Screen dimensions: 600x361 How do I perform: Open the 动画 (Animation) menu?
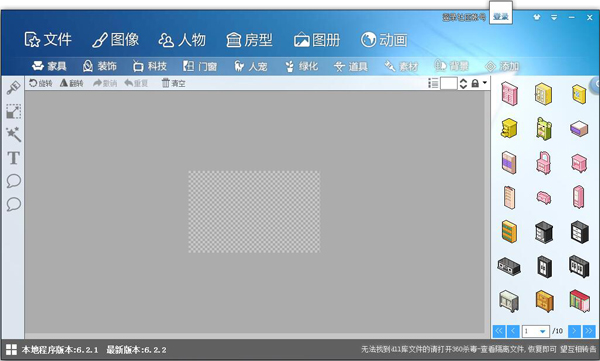pyautogui.click(x=384, y=40)
